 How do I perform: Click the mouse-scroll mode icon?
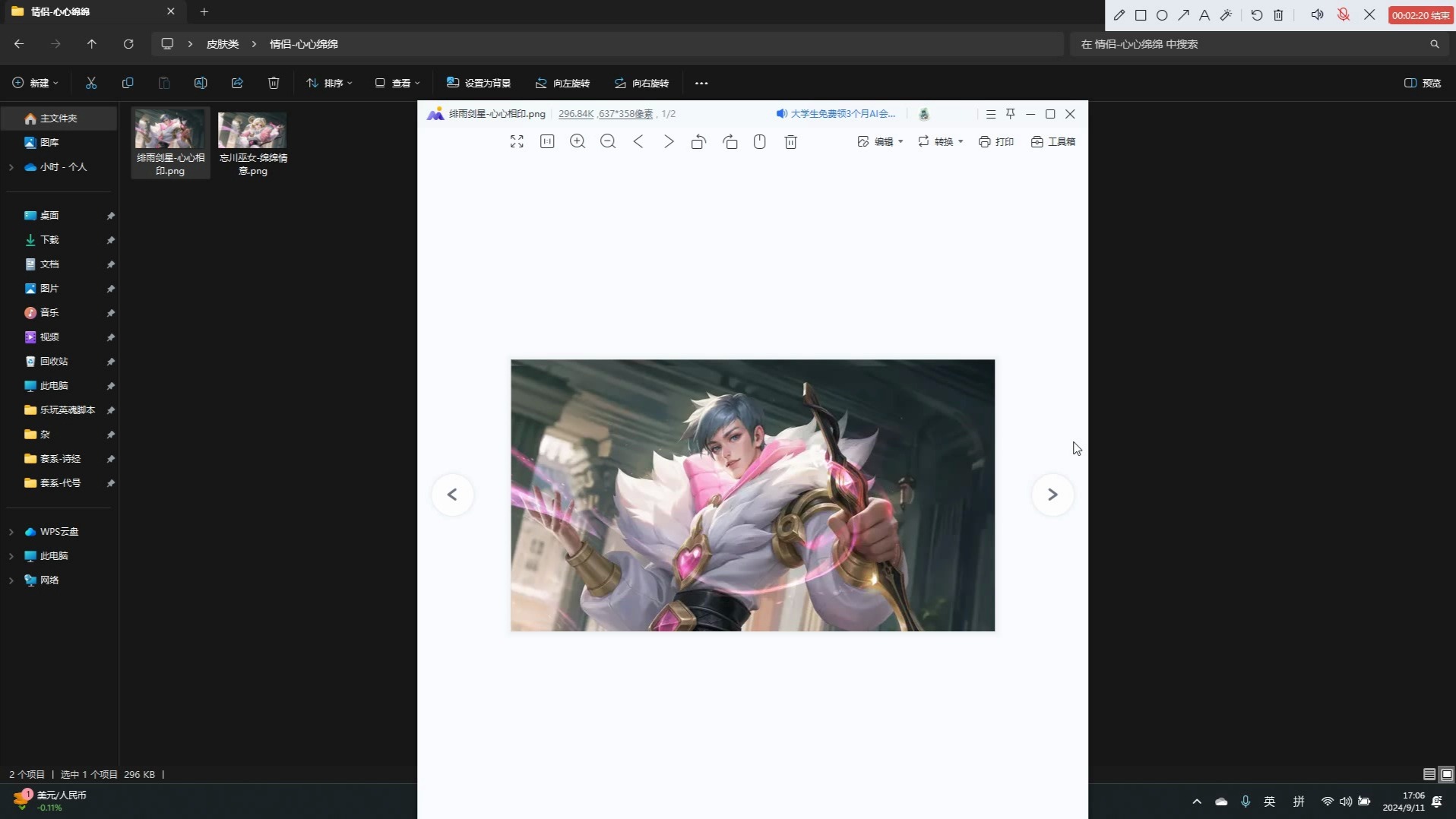pyautogui.click(x=760, y=141)
